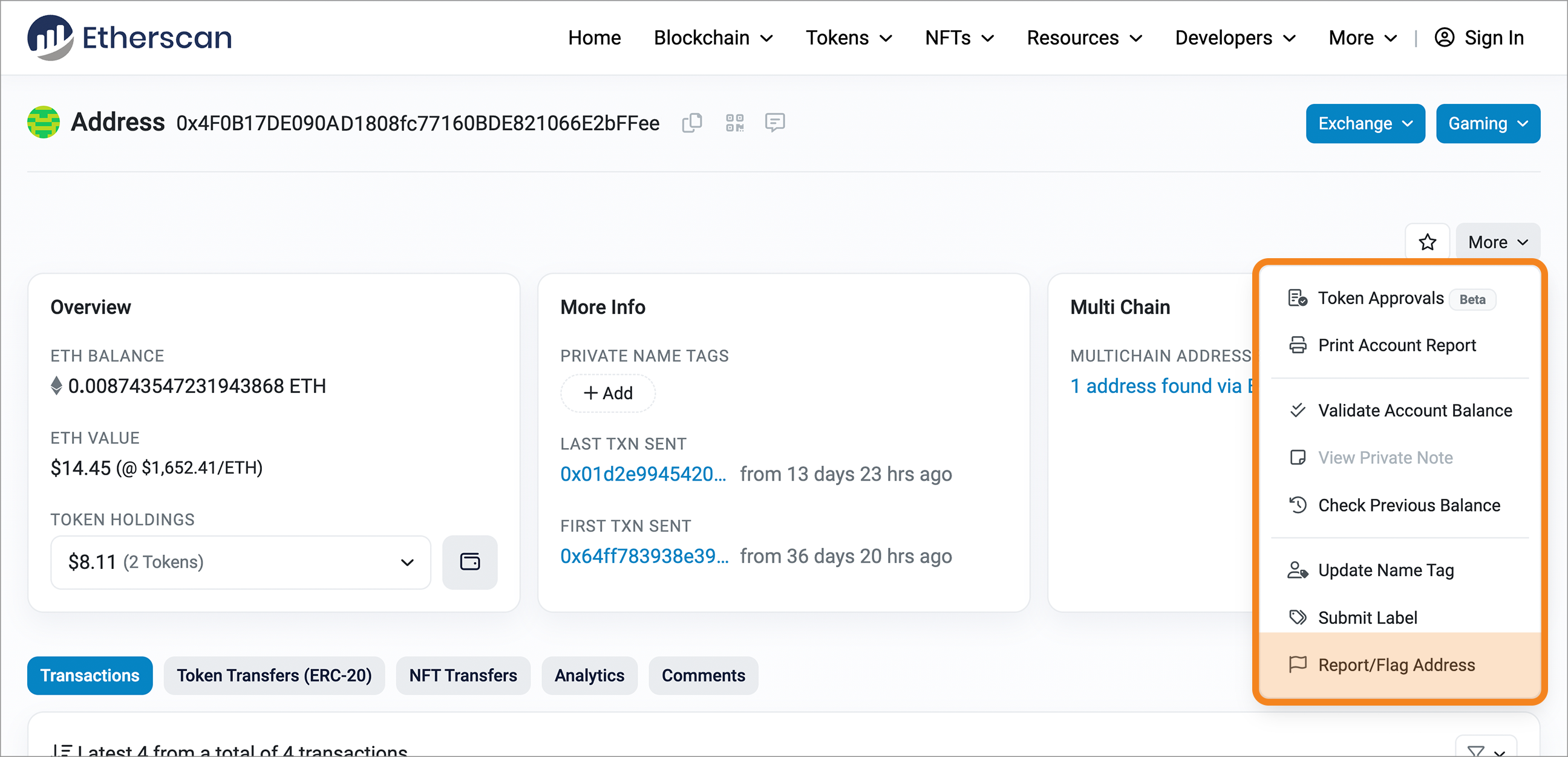Select Update Name Tag
This screenshot has width=1568, height=757.
click(x=1400, y=570)
